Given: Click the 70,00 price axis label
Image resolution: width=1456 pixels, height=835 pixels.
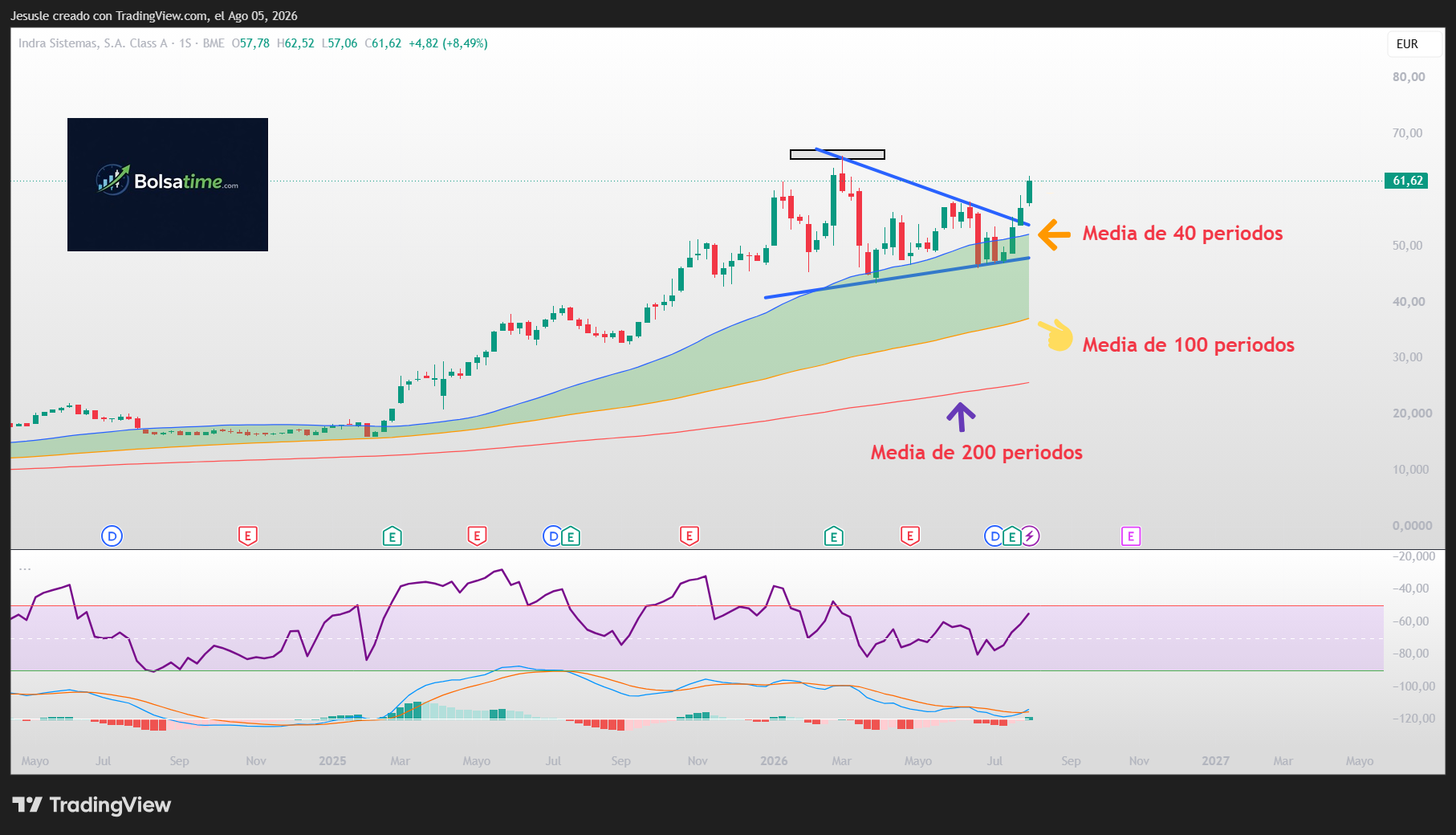Looking at the screenshot, I should click(1409, 133).
